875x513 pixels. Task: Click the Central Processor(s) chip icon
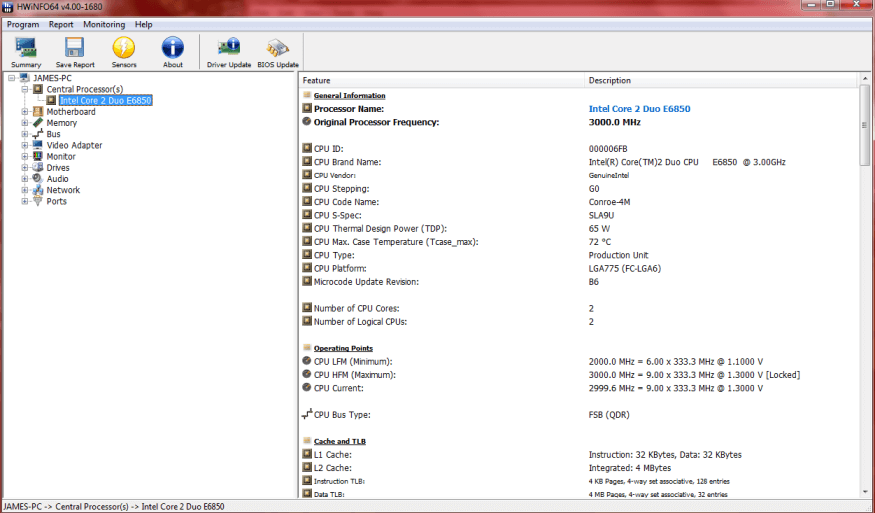click(37, 89)
